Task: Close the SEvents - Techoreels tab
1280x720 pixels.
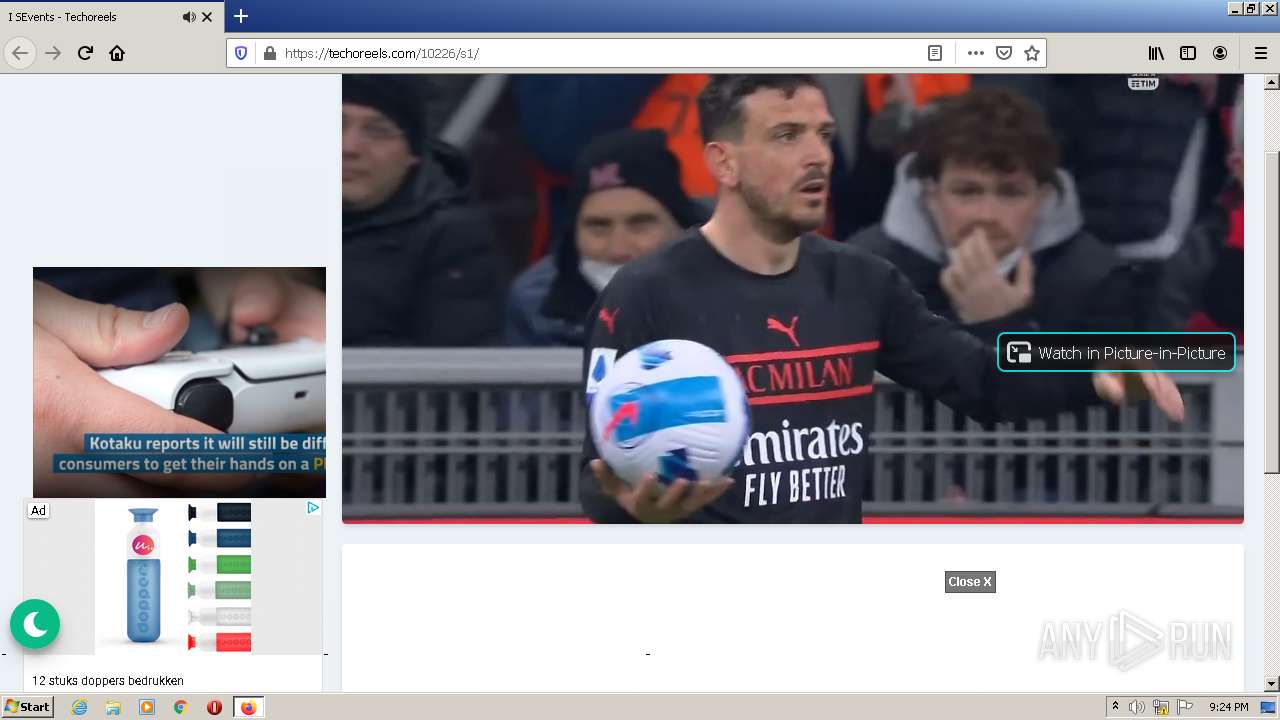Action: click(207, 17)
